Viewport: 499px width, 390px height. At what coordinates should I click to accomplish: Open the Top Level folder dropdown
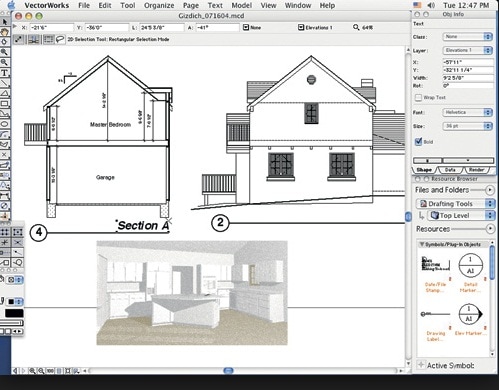461,215
